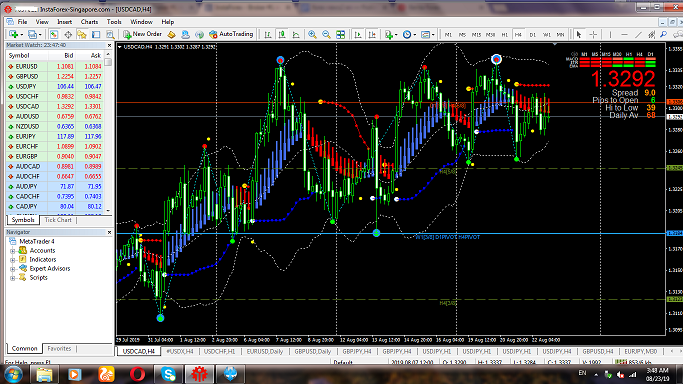Select the Equidistant Channel tool
Viewport: 683px width, 384px height.
(652, 34)
